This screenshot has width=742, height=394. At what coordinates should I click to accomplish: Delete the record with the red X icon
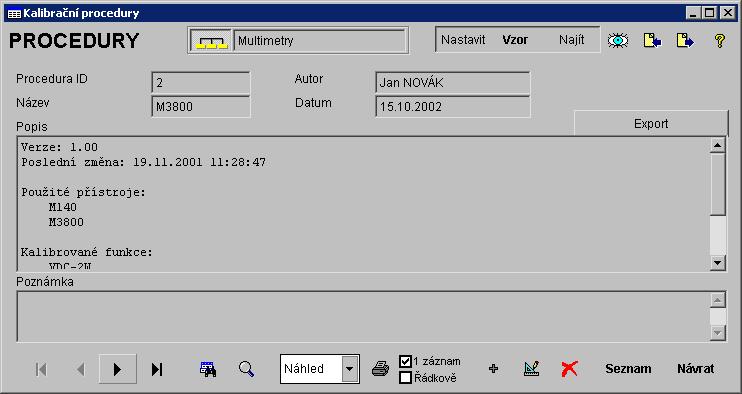click(570, 368)
